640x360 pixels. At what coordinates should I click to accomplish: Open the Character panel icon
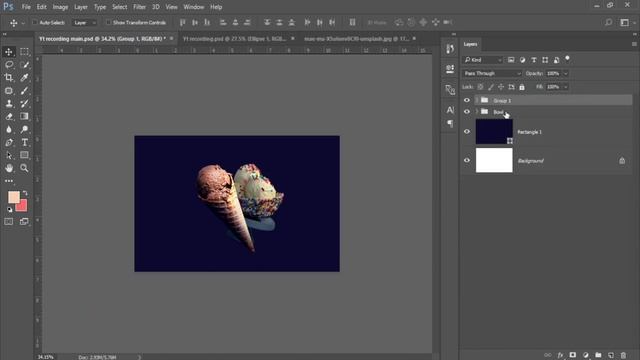tap(450, 110)
